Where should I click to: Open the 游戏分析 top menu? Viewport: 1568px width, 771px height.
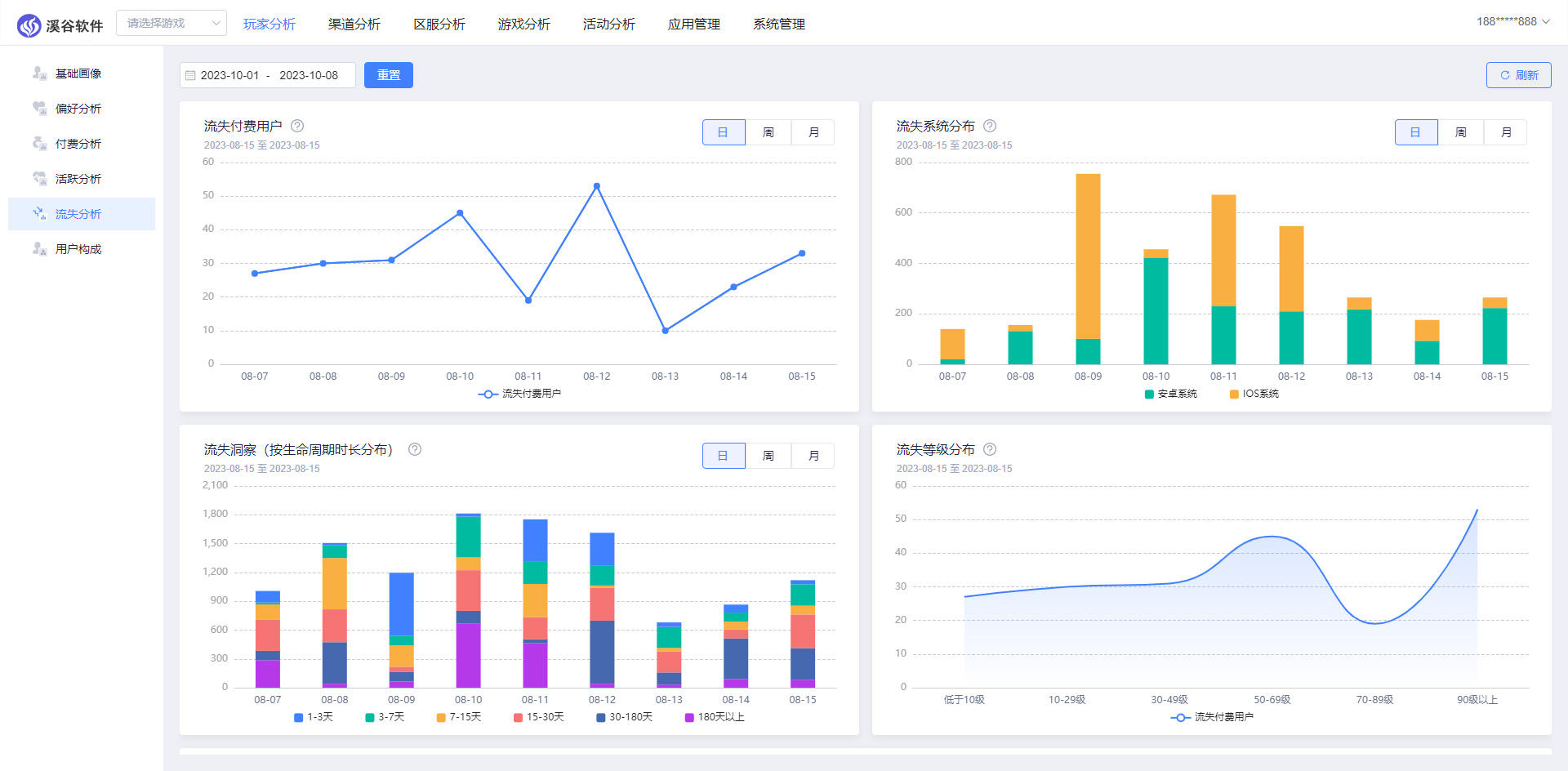tap(524, 25)
